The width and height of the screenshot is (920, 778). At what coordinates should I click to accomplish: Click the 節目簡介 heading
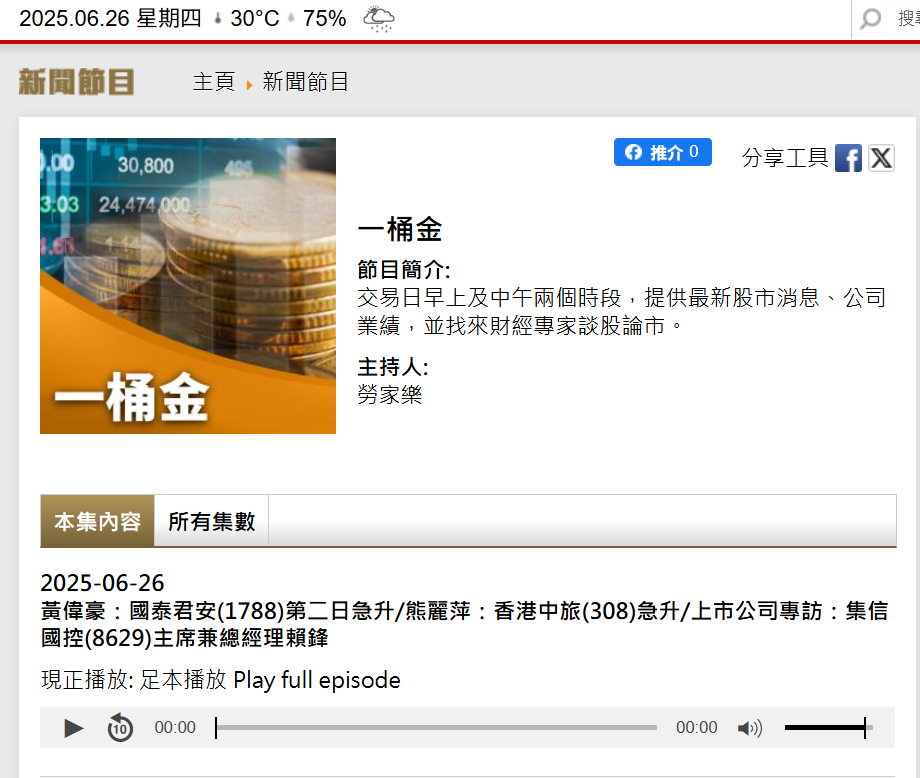click(x=404, y=270)
